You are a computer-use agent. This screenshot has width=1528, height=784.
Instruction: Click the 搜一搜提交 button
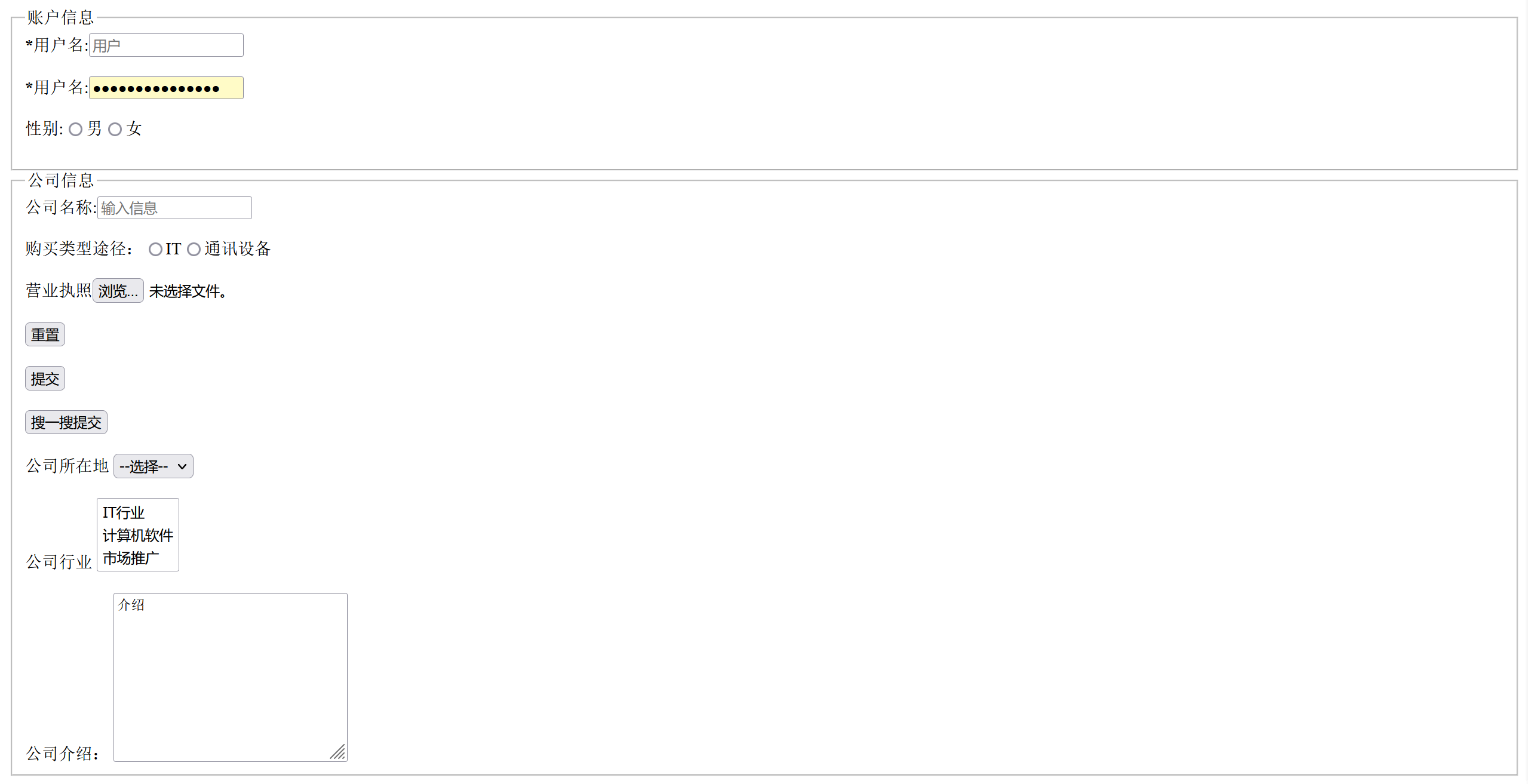(x=66, y=423)
